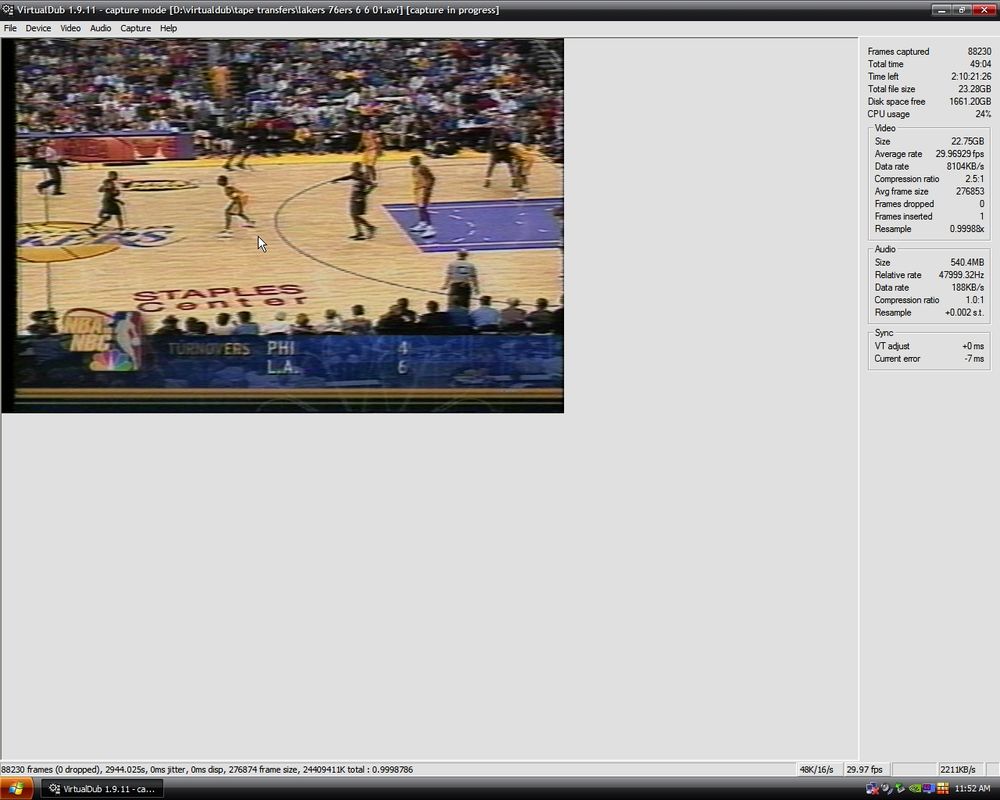Click the basketball video capture preview
Image resolution: width=1000 pixels, height=800 pixels.
point(283,226)
